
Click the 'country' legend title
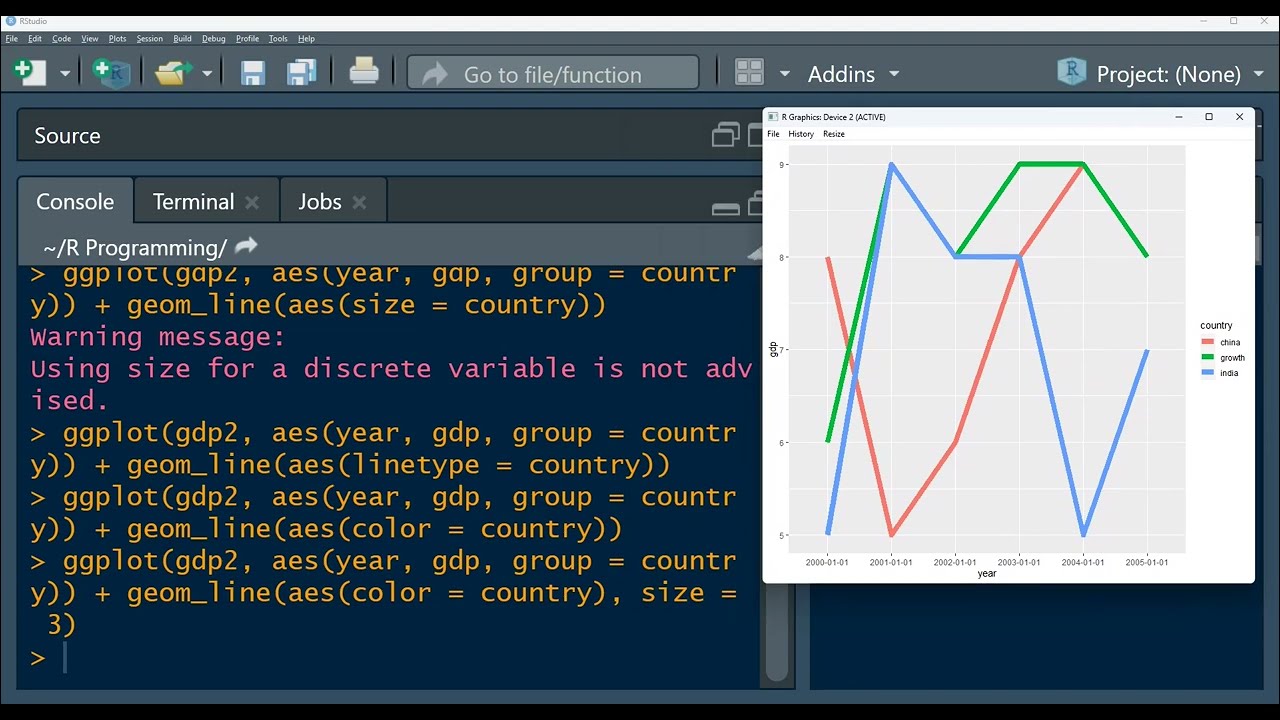coord(1216,326)
